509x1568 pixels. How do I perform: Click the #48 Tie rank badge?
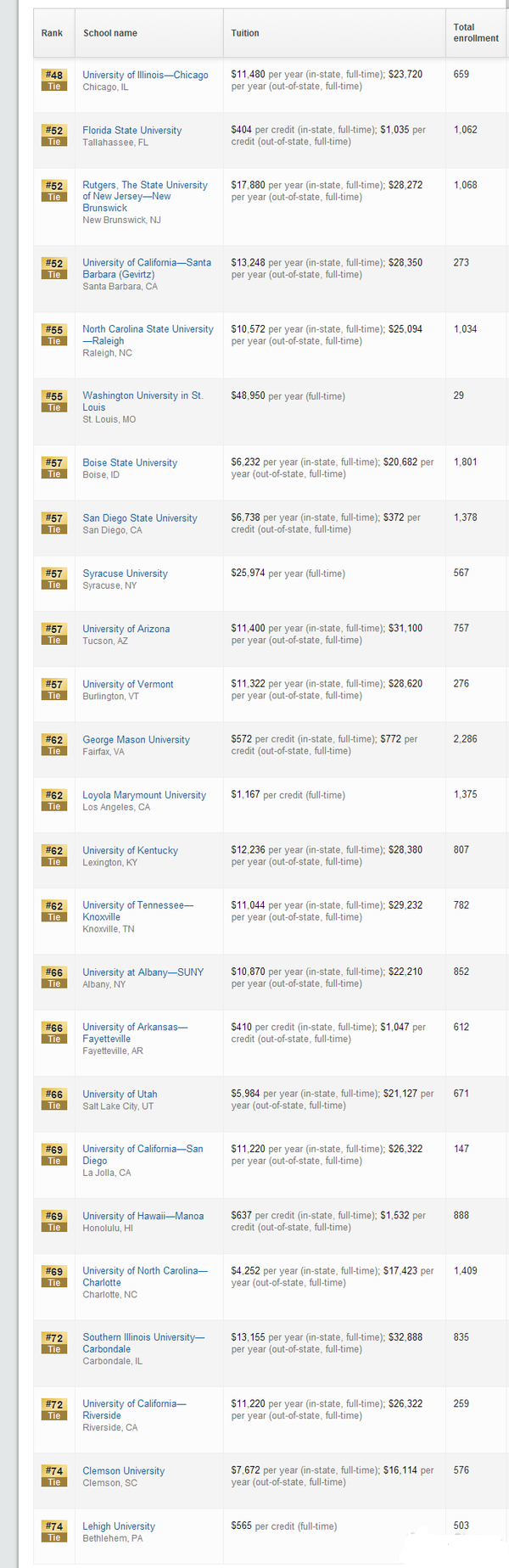(x=54, y=80)
